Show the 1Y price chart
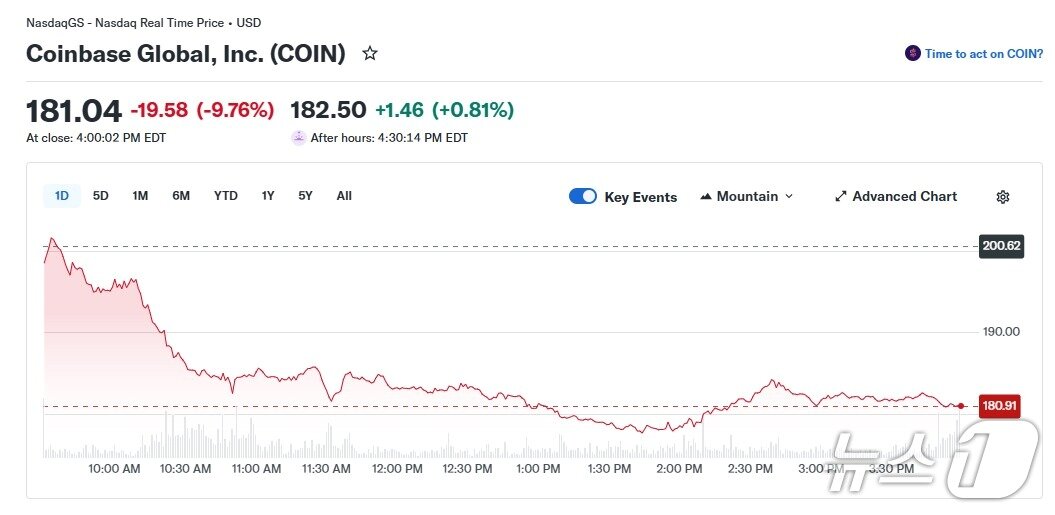Image resolution: width=1055 pixels, height=515 pixels. pyautogui.click(x=268, y=196)
